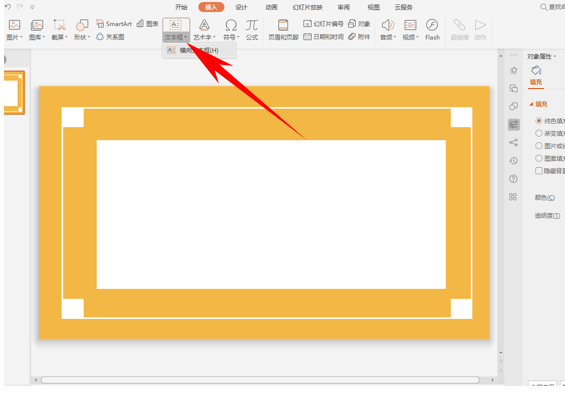The width and height of the screenshot is (565, 393).
Task: Click the 形状 (Shapes) icon
Action: (82, 25)
